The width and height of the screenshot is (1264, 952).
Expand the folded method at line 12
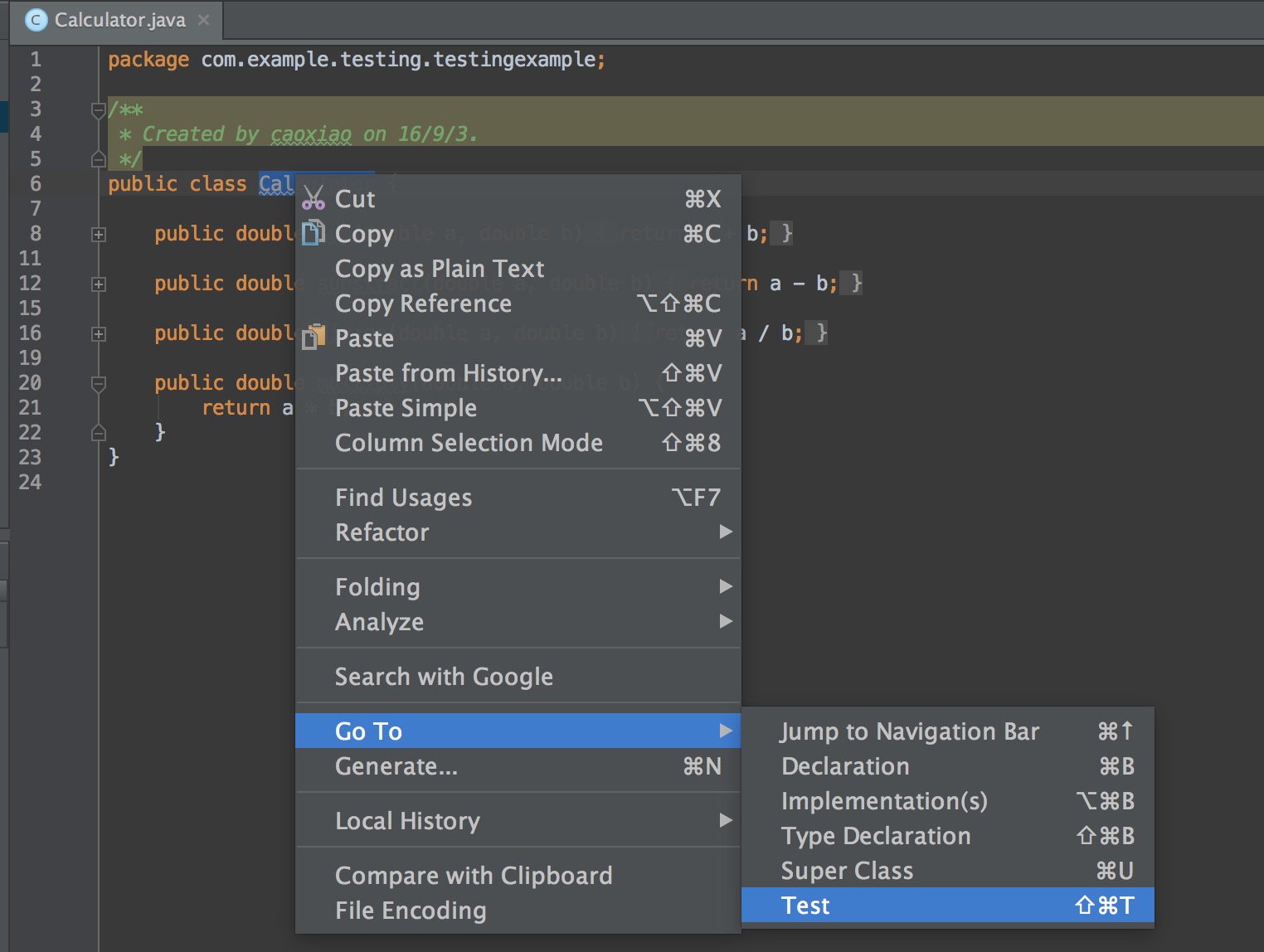pyautogui.click(x=98, y=284)
